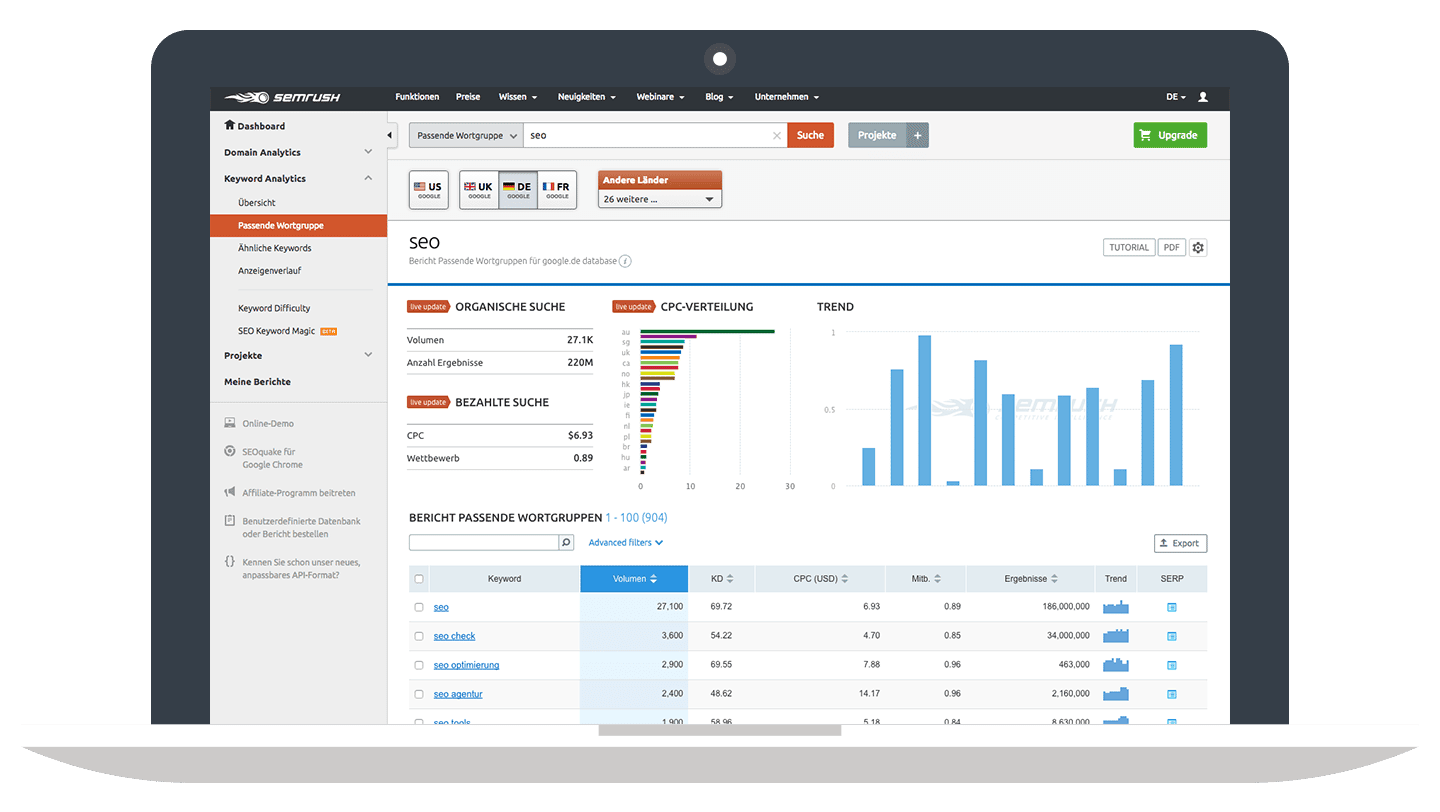Sort table by KD column
This screenshot has width=1440, height=812.
tap(722, 579)
